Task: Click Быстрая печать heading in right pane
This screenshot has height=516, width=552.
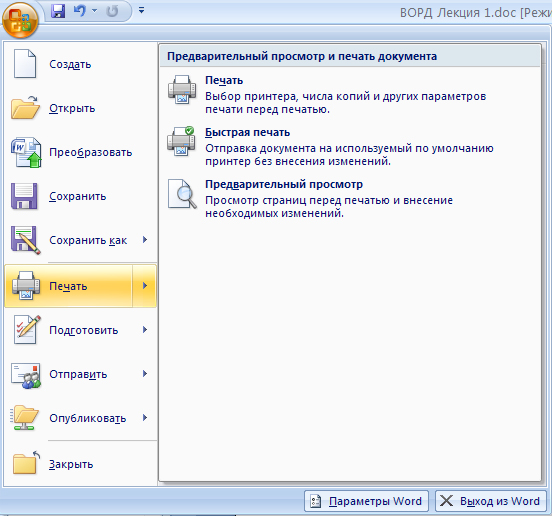Action: click(247, 132)
